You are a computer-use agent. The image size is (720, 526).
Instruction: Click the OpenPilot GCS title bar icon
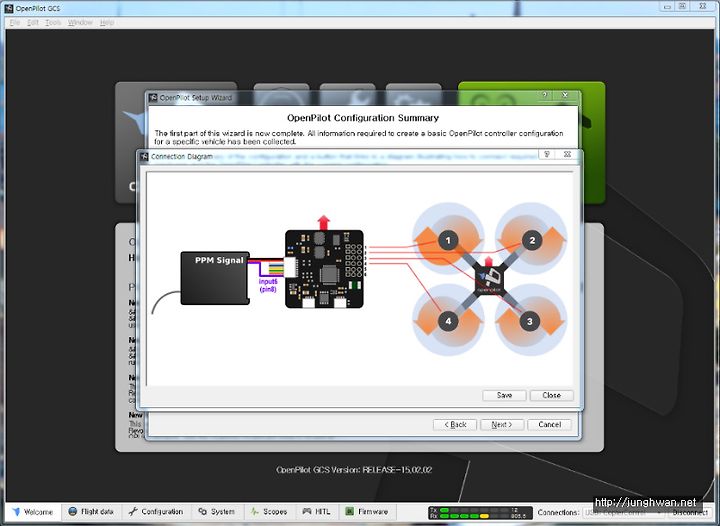[x=9, y=8]
